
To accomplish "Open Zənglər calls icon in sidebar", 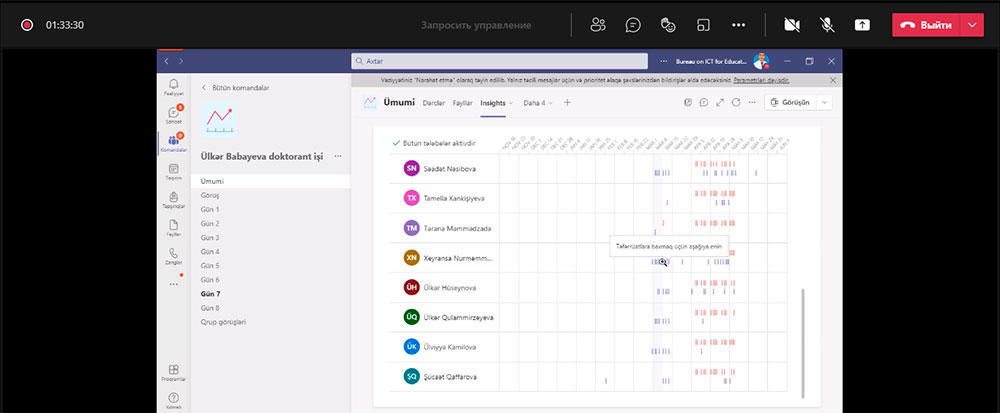I will click(173, 256).
